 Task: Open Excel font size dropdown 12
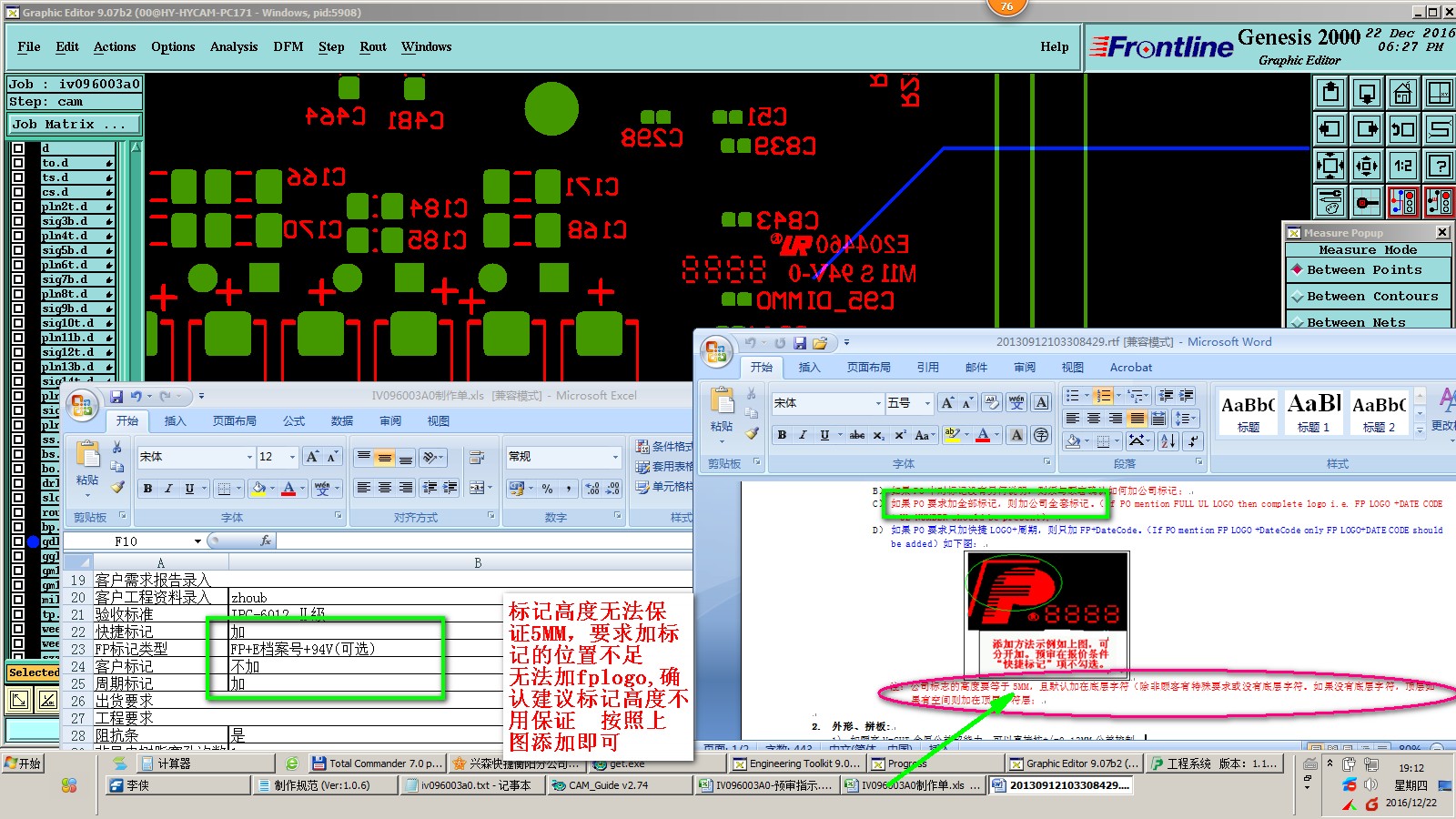[x=292, y=457]
